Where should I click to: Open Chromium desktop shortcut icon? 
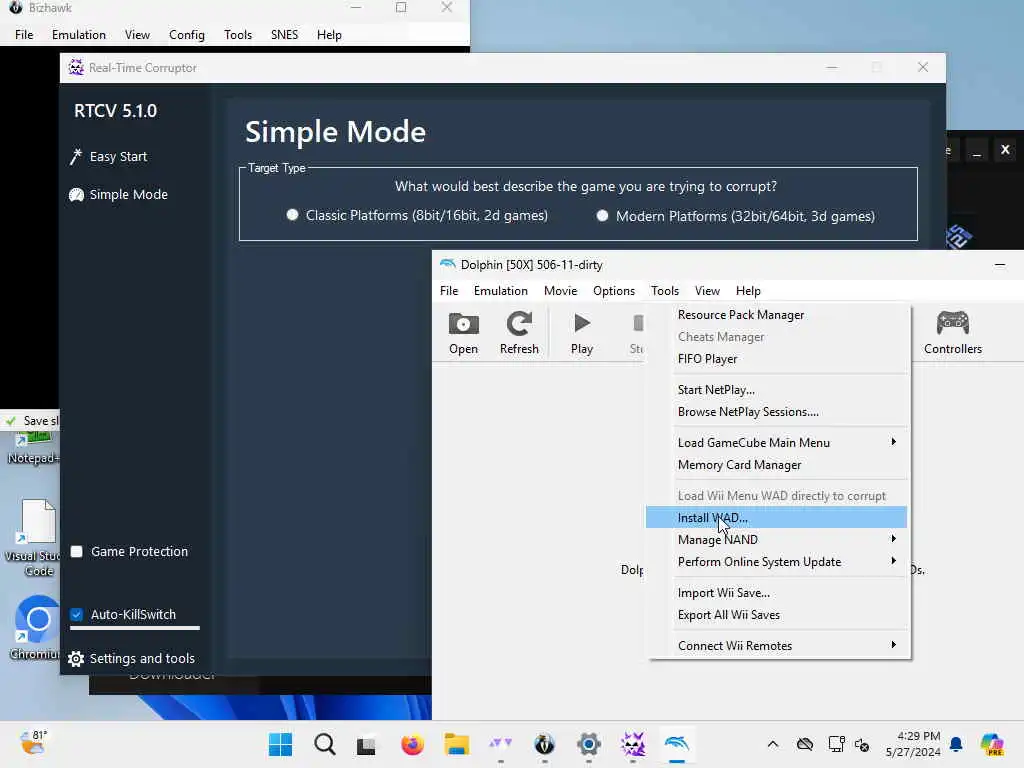pos(37,619)
